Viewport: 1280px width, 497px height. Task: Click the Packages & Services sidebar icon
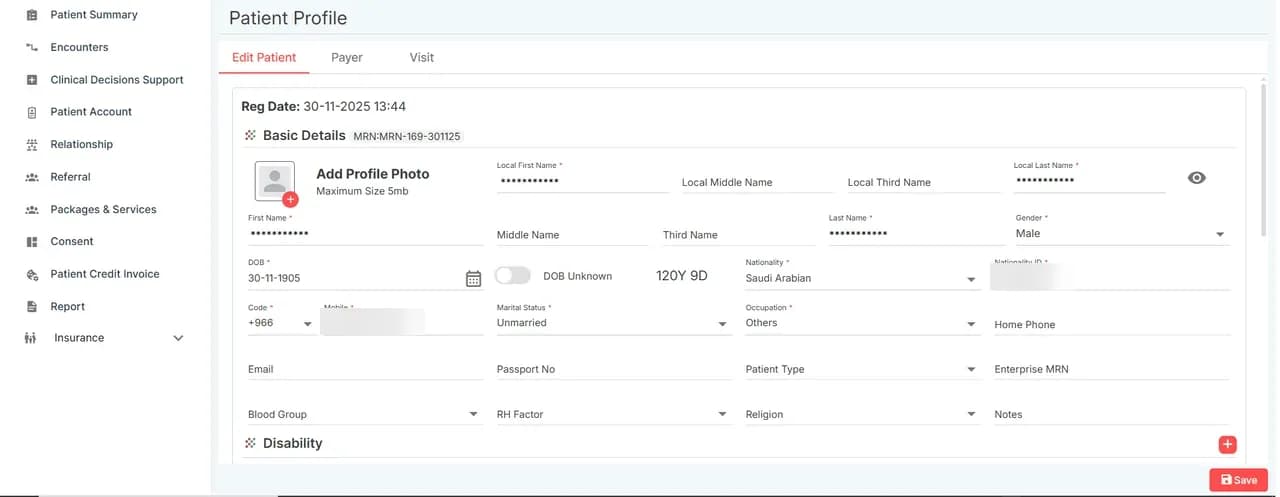[31, 209]
